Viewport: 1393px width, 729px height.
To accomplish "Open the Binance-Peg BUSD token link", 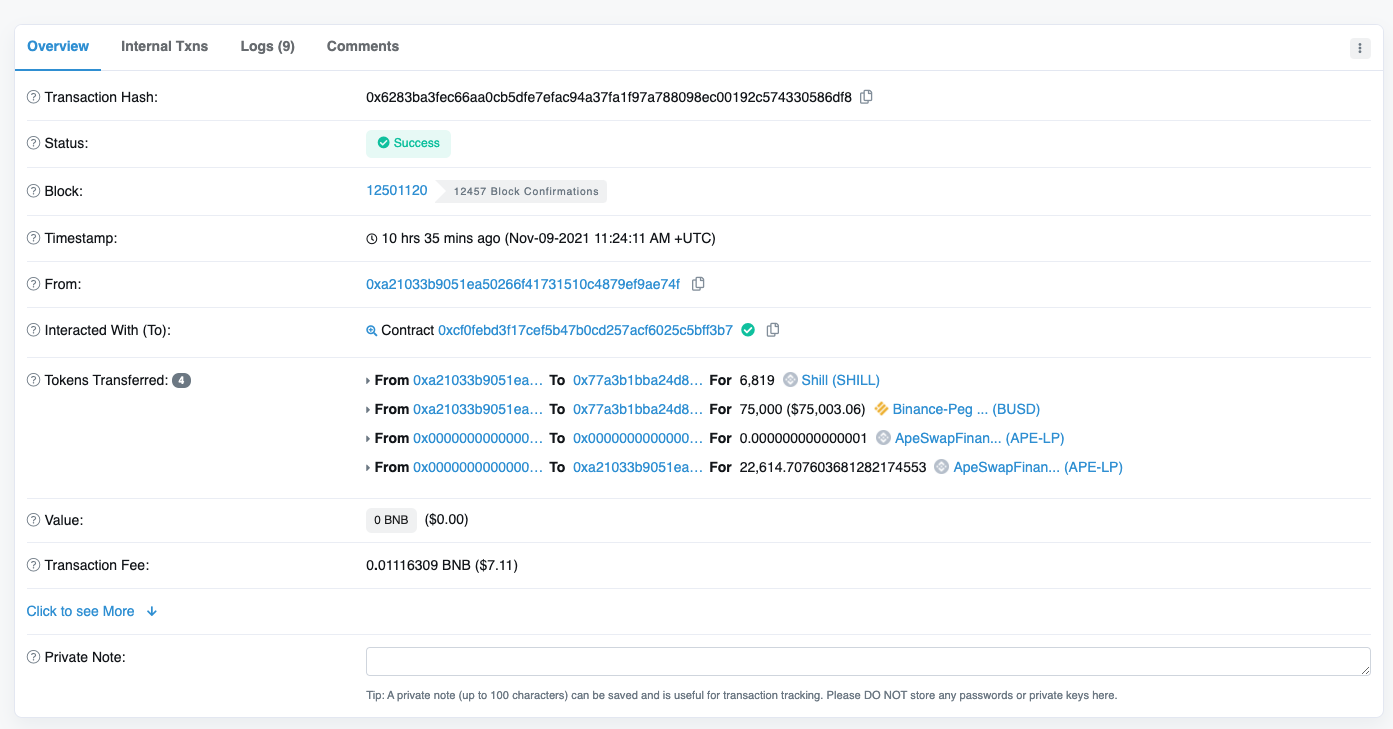I will (966, 409).
